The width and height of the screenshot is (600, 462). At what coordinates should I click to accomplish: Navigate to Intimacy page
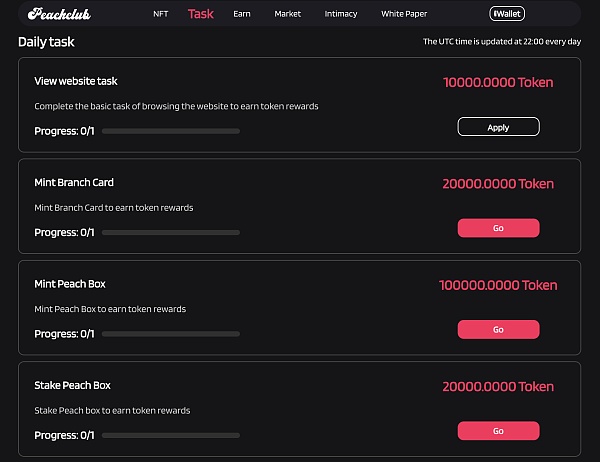(341, 14)
